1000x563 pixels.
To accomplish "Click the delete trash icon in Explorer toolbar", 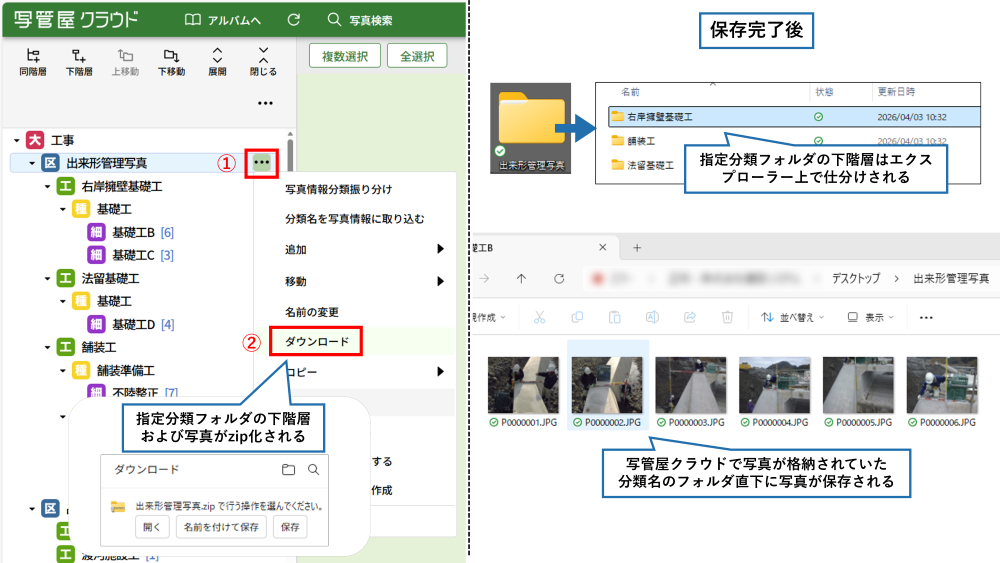I will tap(728, 317).
